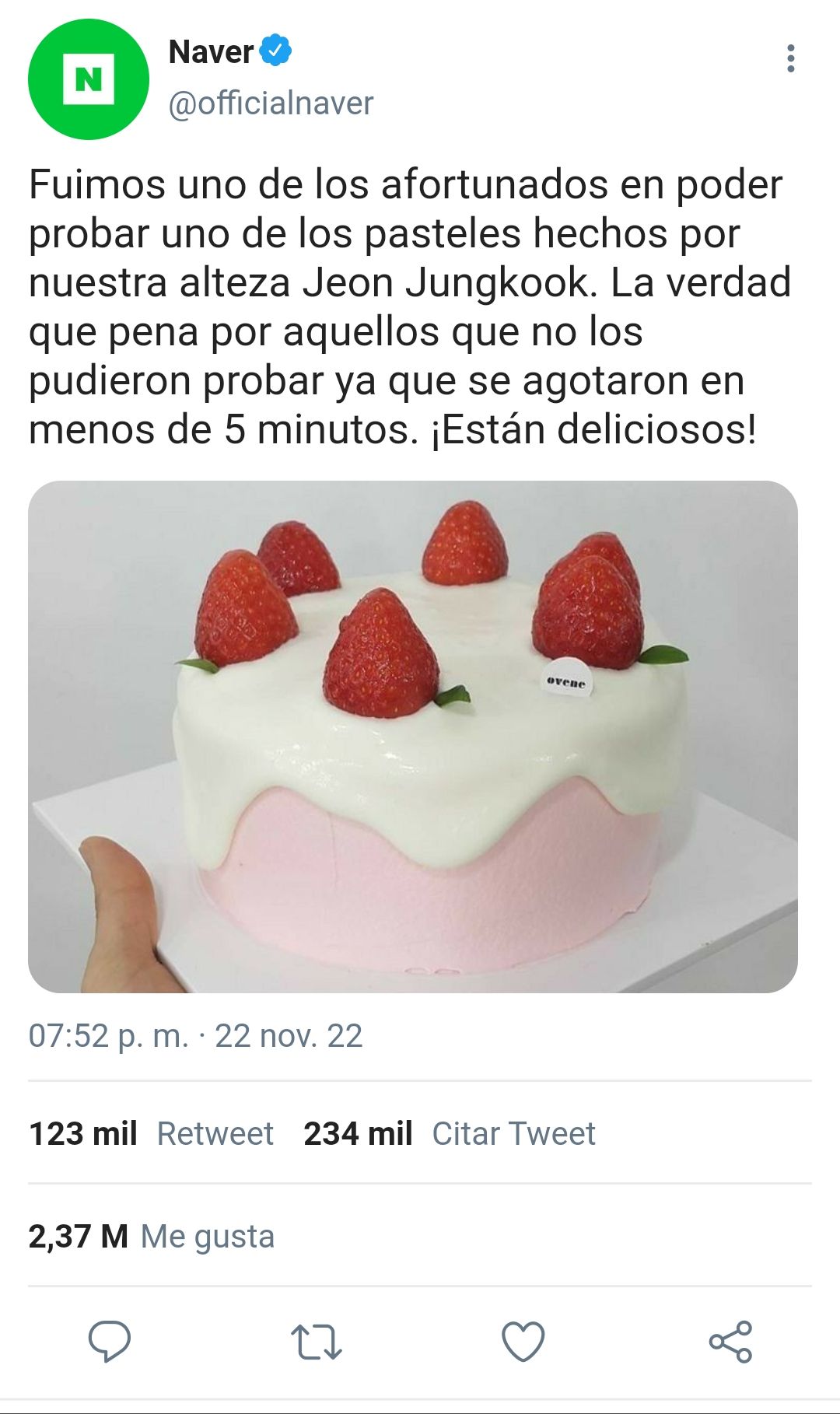Viewport: 840px width, 1414px height.
Task: Like the tweet with the heart icon
Action: [523, 1341]
